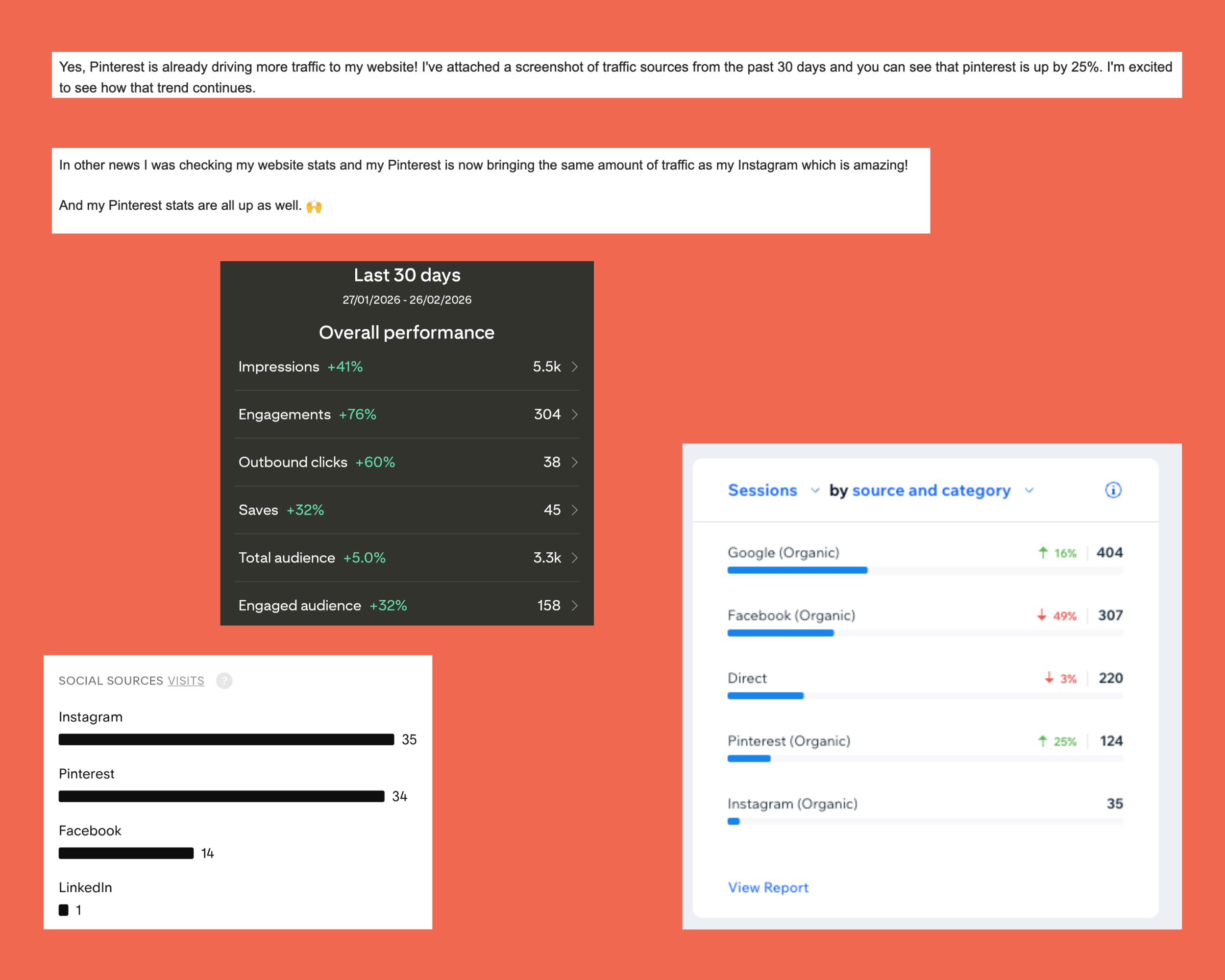Open Outbound clicks details chevron

point(575,462)
